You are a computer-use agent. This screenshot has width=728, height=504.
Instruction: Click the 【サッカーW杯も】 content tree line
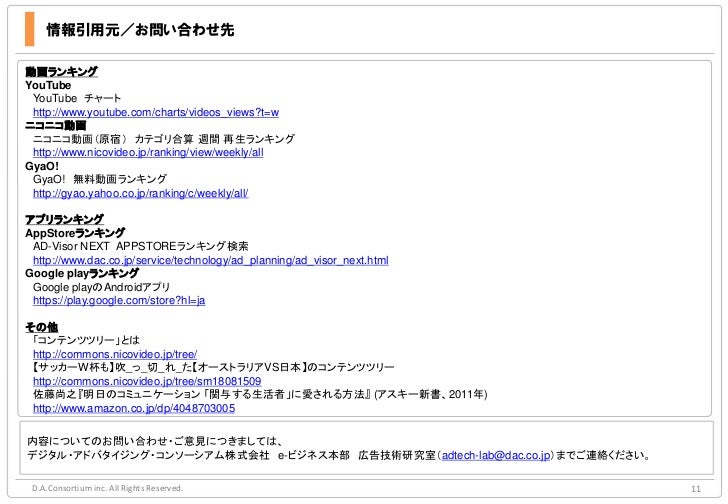click(214, 368)
